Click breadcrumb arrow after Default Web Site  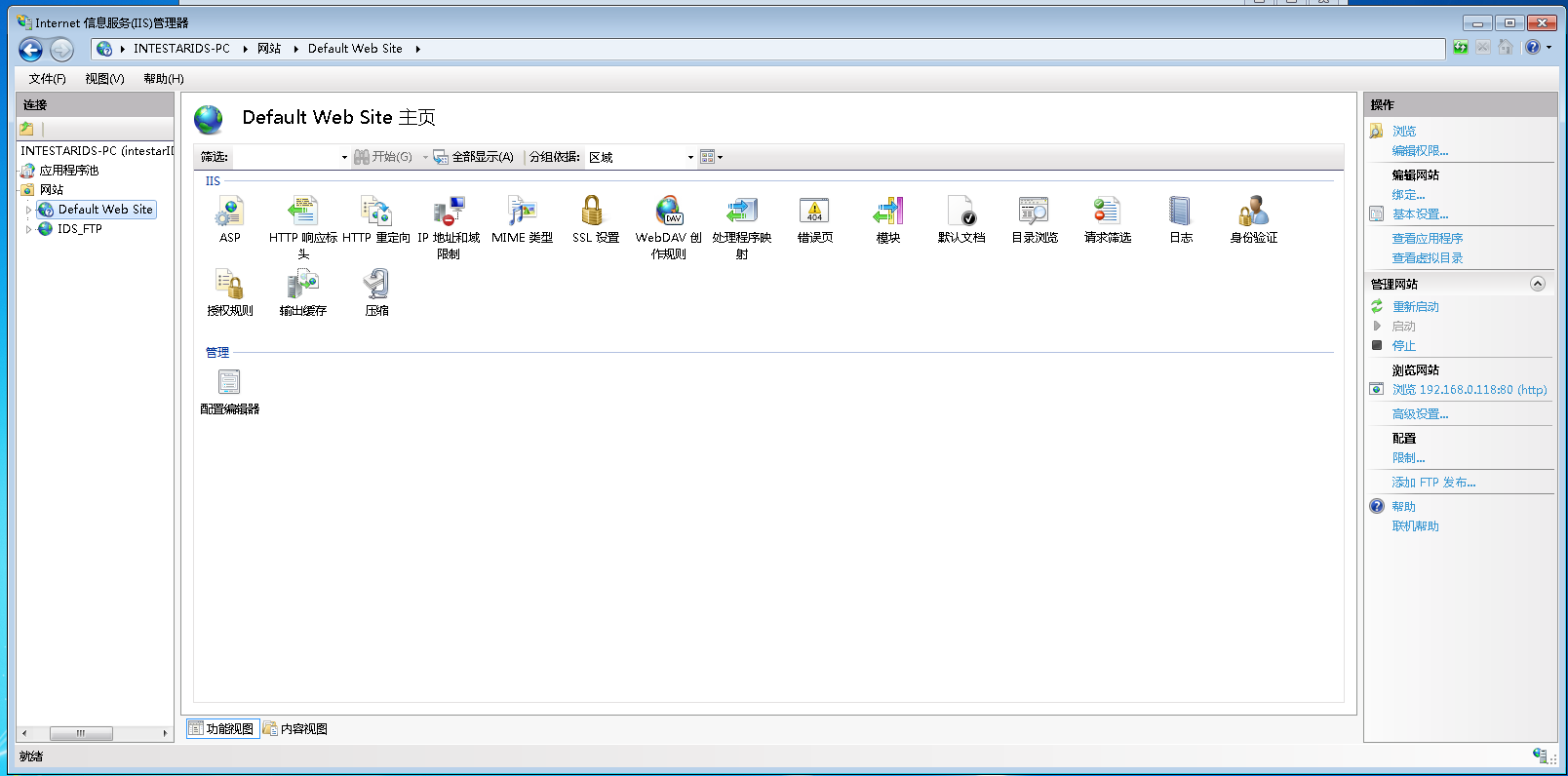[x=417, y=49]
